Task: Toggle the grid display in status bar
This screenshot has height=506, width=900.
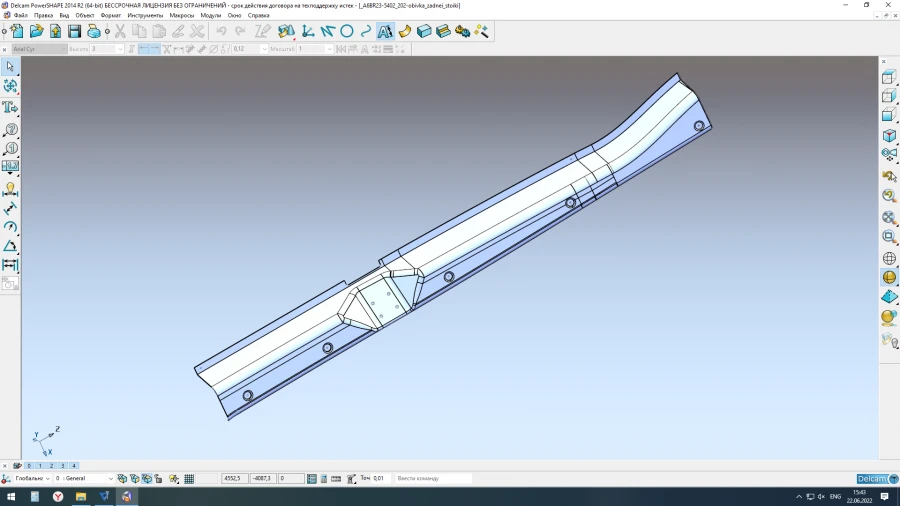Action: click(x=189, y=479)
